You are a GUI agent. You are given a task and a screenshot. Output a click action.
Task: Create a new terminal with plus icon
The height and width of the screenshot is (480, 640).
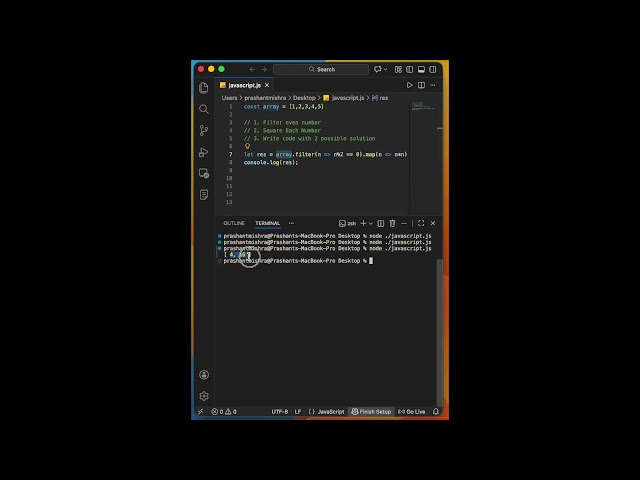click(x=363, y=223)
